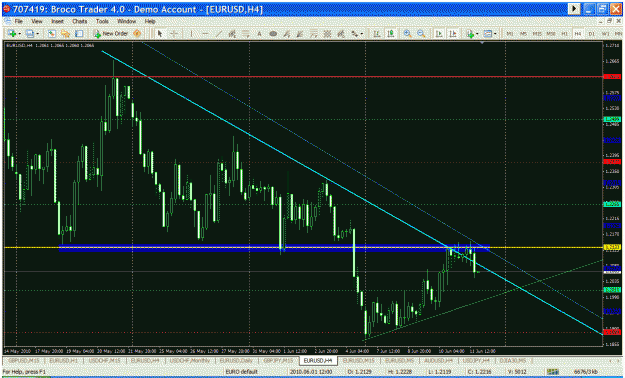This screenshot has height=378, width=625.
Task: Zoom out of the chart
Action: [421, 34]
